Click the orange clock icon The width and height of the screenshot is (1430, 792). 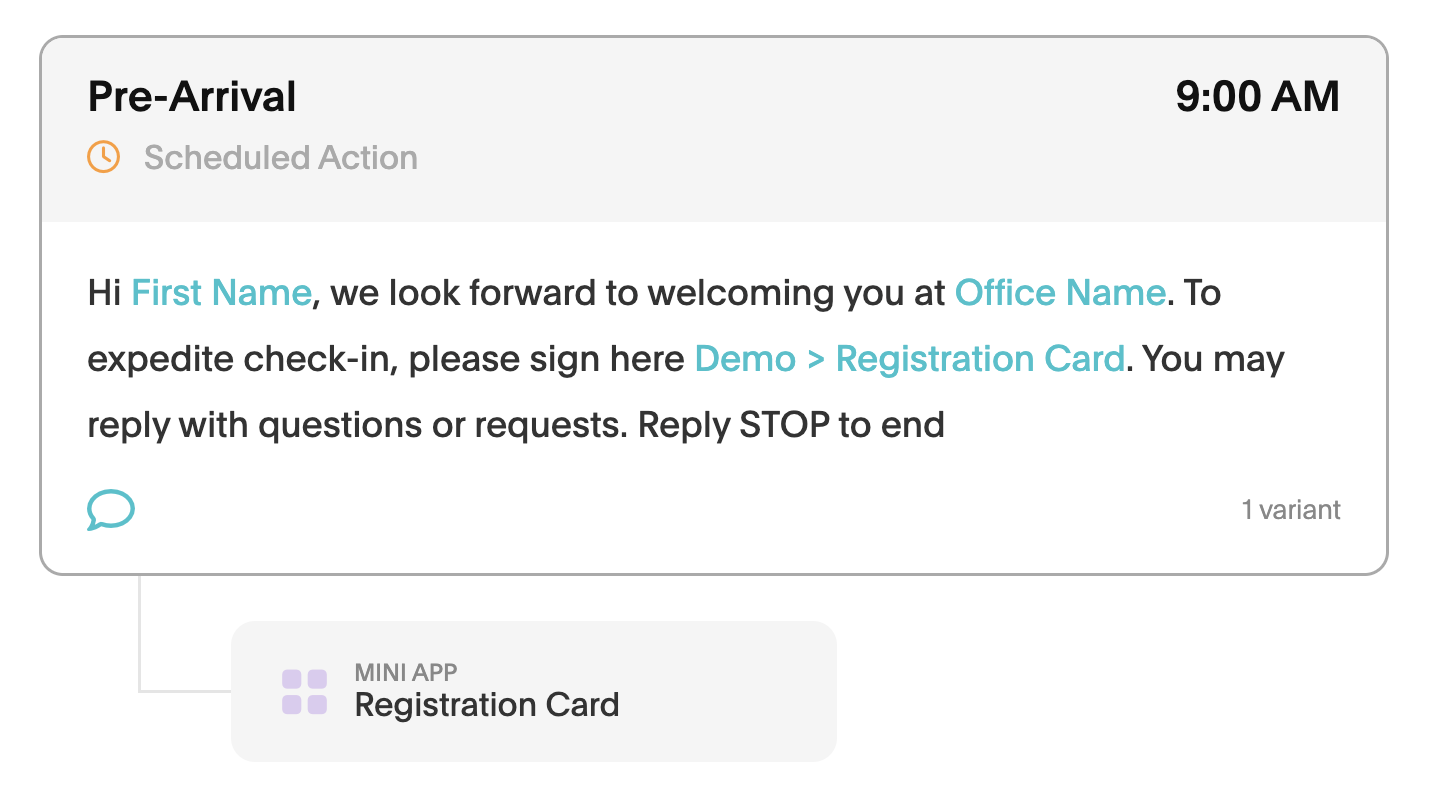coord(103,157)
